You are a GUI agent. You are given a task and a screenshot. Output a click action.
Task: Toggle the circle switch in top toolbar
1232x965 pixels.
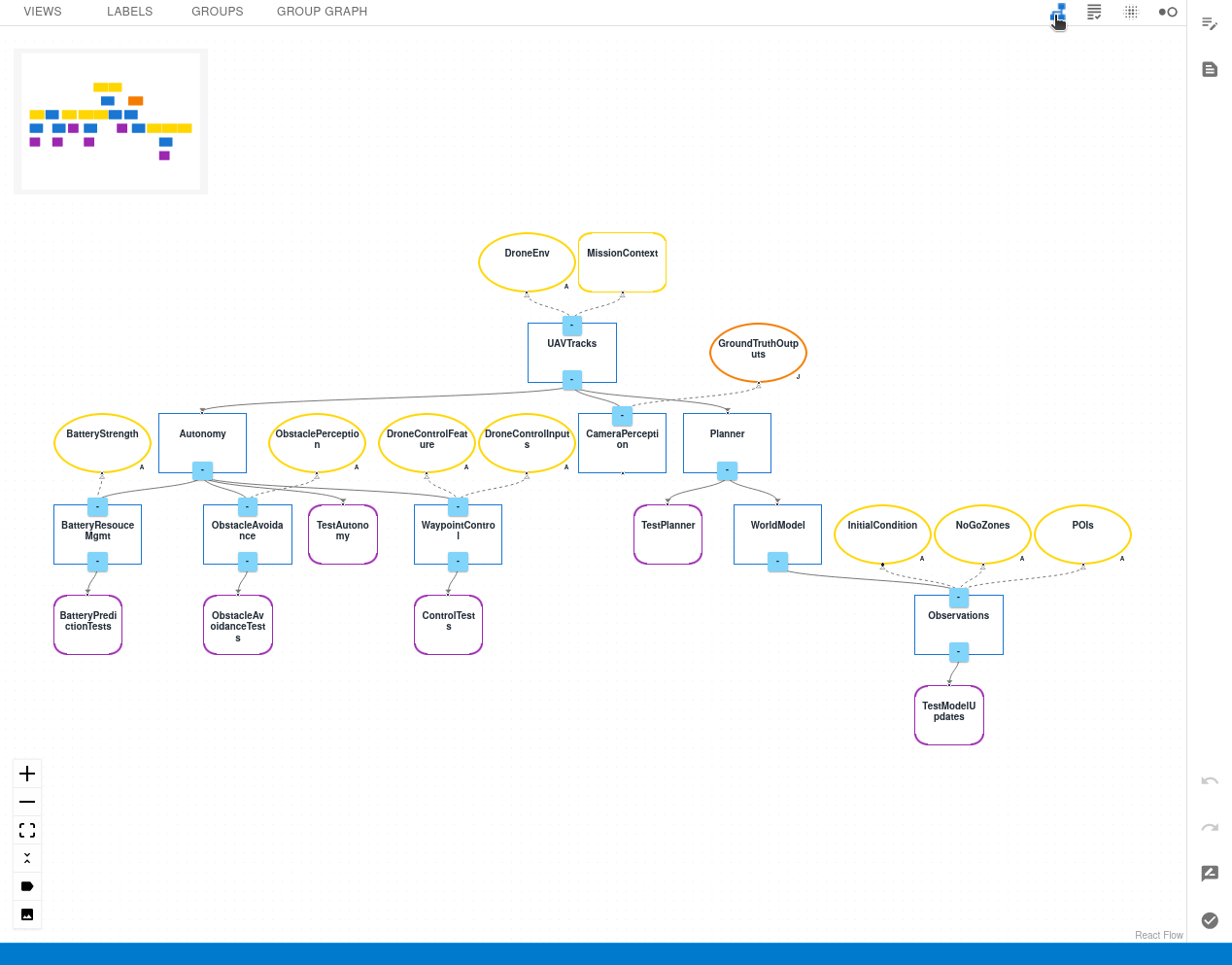click(1168, 12)
